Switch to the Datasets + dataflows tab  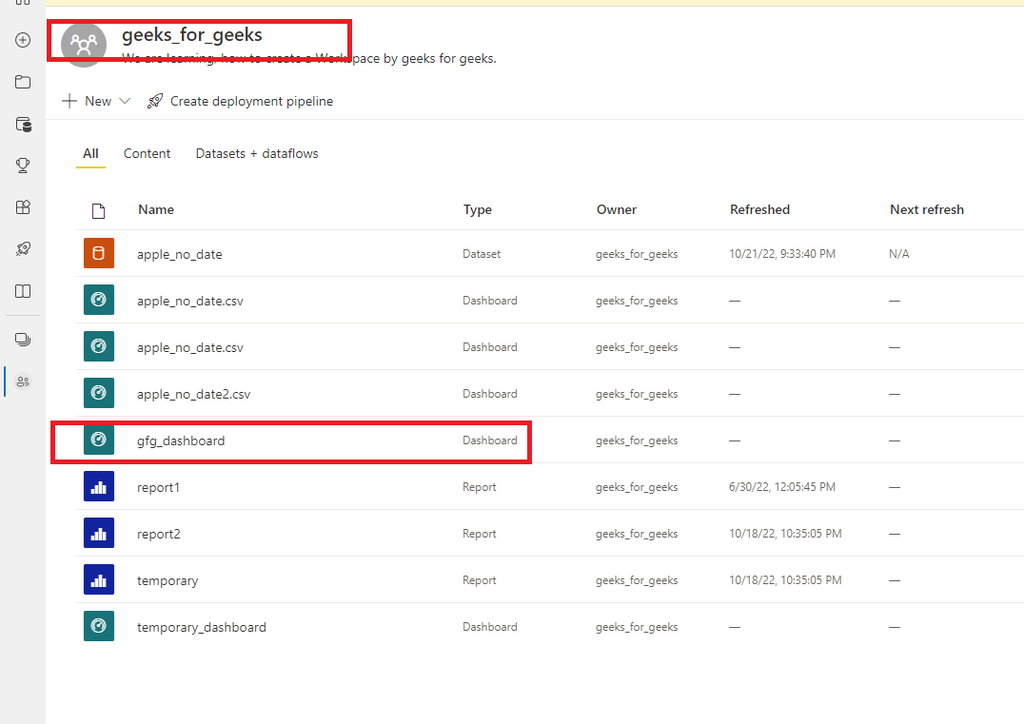click(x=257, y=153)
